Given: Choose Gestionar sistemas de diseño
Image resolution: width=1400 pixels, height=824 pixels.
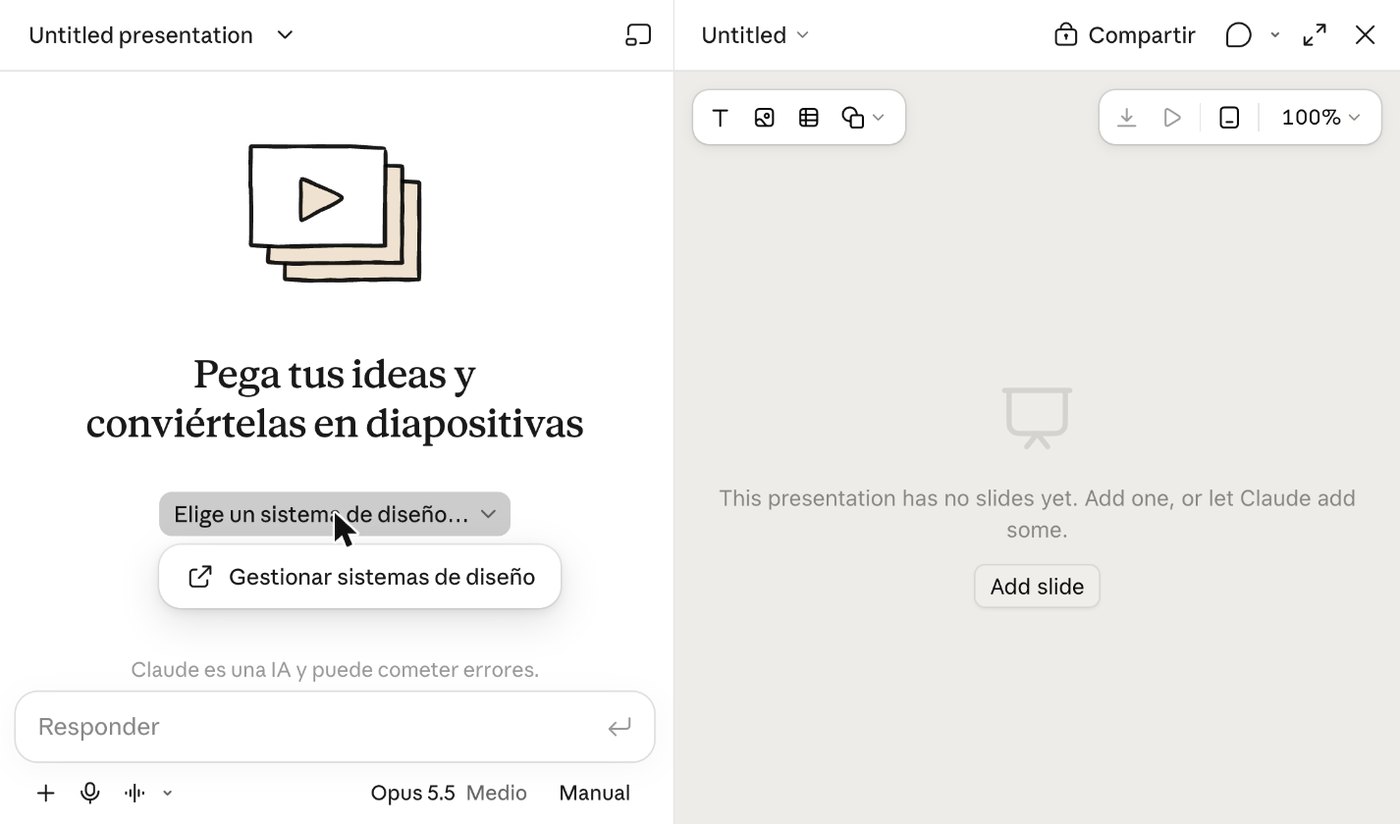Looking at the screenshot, I should pyautogui.click(x=360, y=577).
